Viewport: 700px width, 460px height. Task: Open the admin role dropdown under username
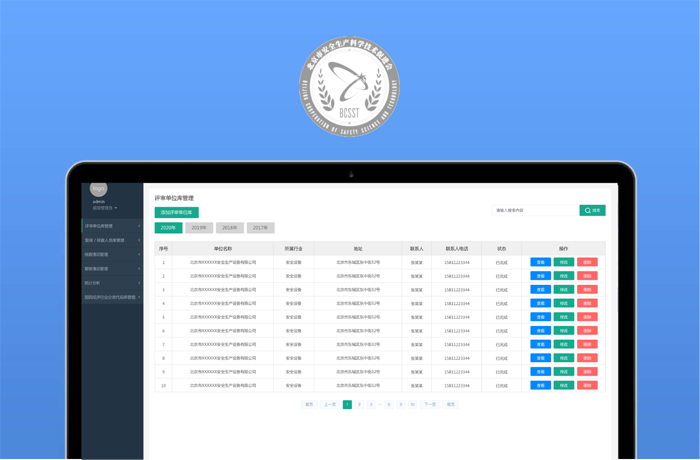(x=105, y=208)
